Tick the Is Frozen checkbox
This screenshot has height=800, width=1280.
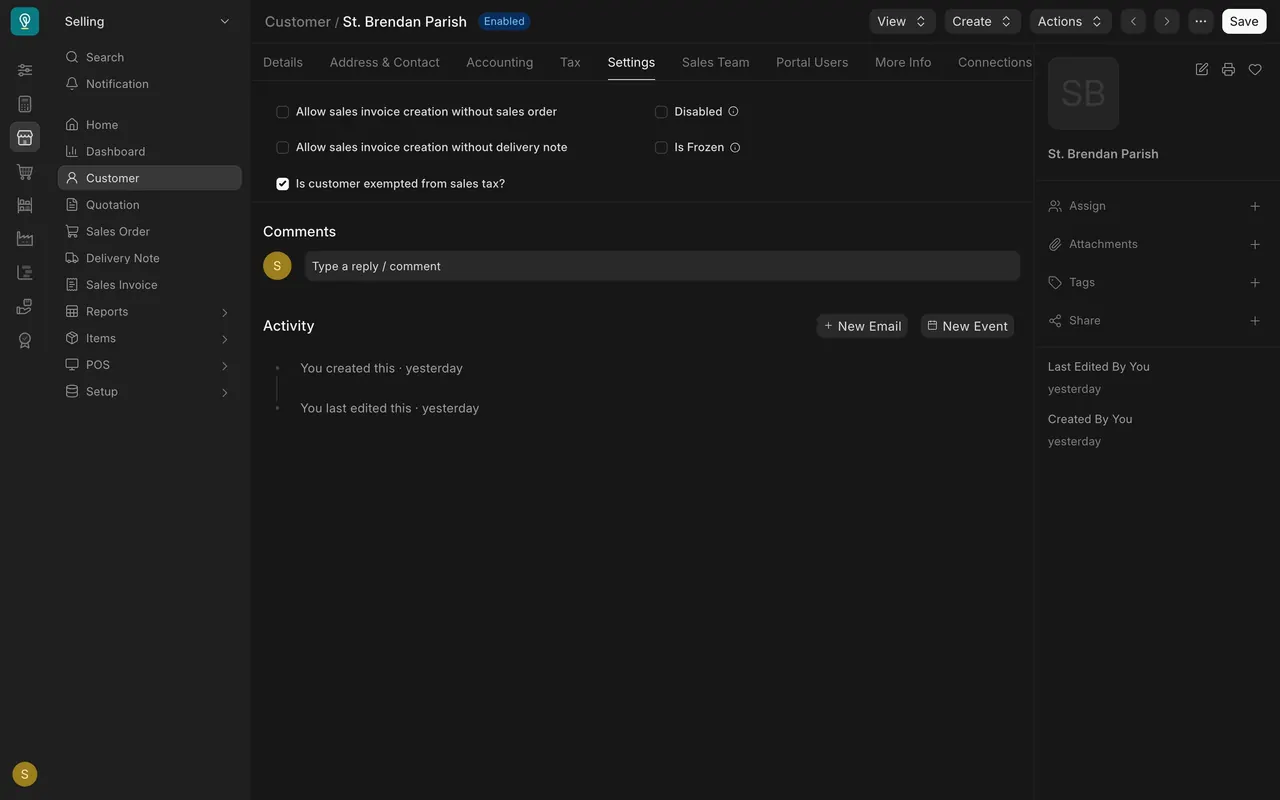[x=661, y=148]
